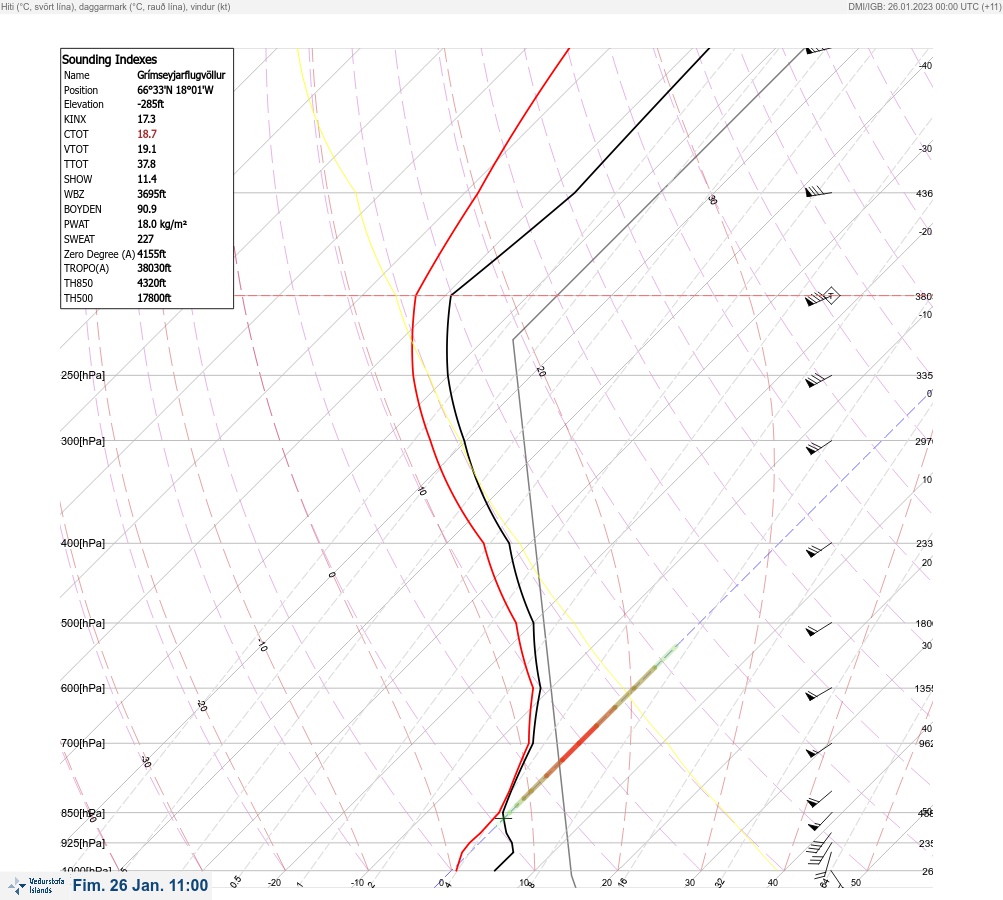Click the wind barb on the 436 height line
The width and height of the screenshot is (1003, 900).
[x=818, y=191]
